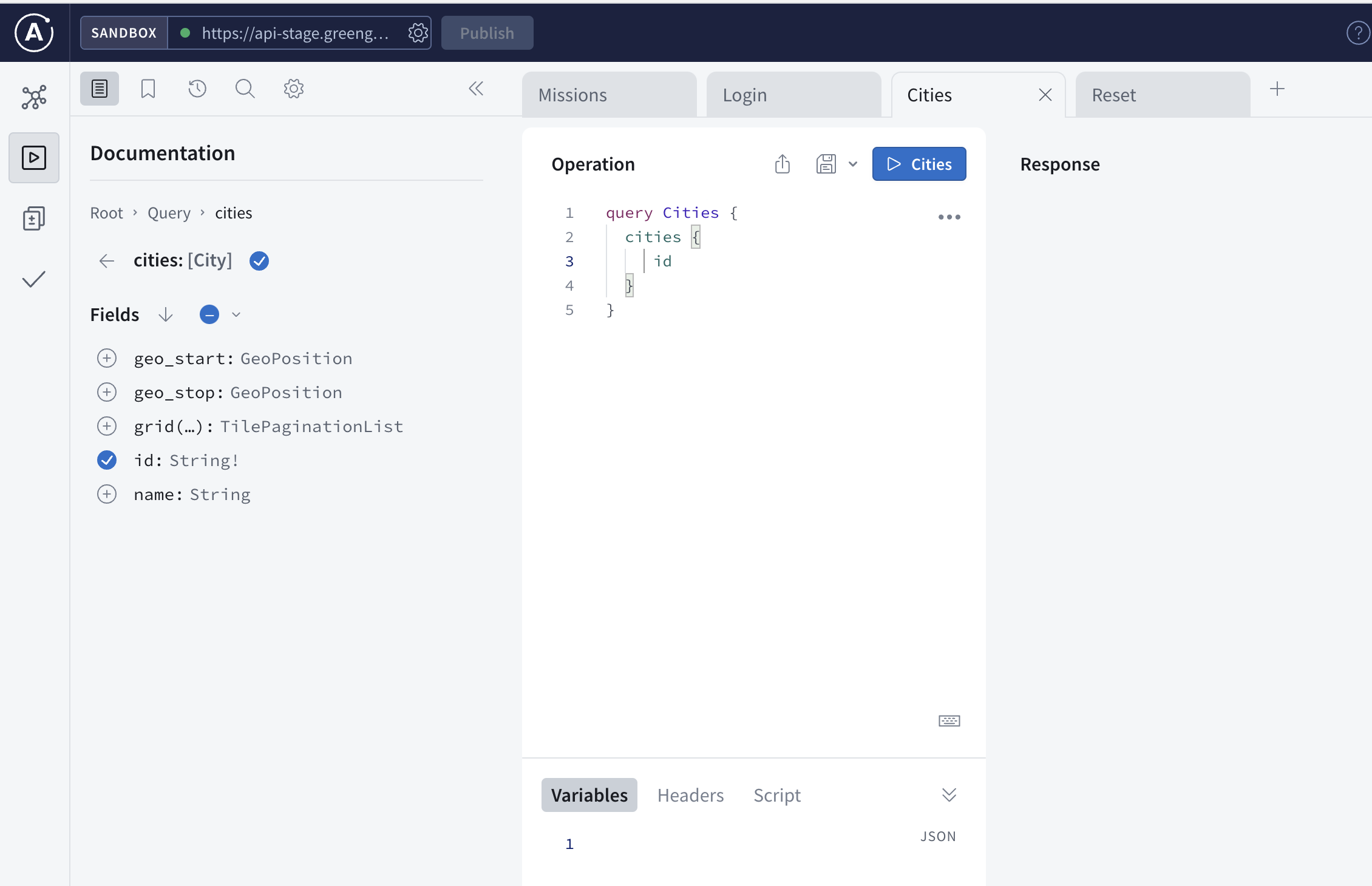
Task: Open fields selection options chevron
Action: click(x=236, y=314)
